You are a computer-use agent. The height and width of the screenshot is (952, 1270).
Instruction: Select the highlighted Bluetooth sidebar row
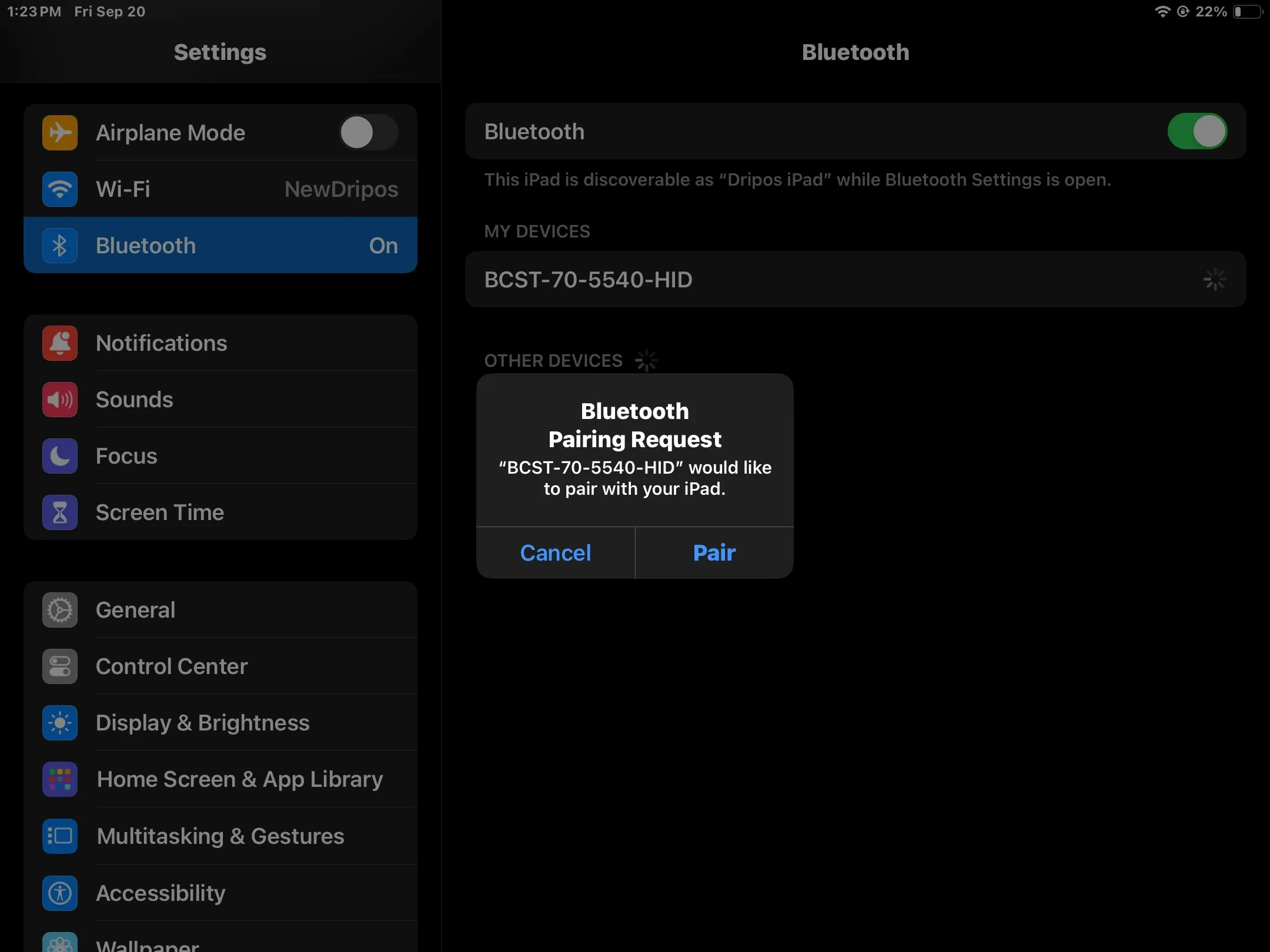click(220, 246)
